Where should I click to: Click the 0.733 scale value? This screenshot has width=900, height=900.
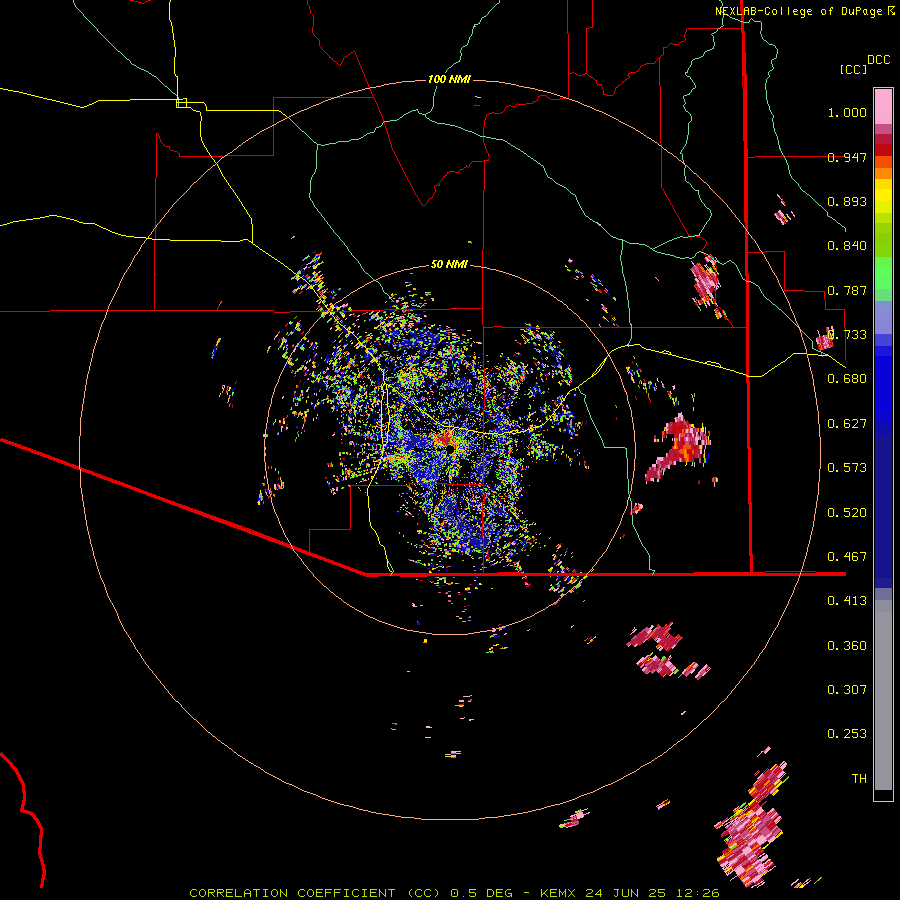[x=847, y=335]
